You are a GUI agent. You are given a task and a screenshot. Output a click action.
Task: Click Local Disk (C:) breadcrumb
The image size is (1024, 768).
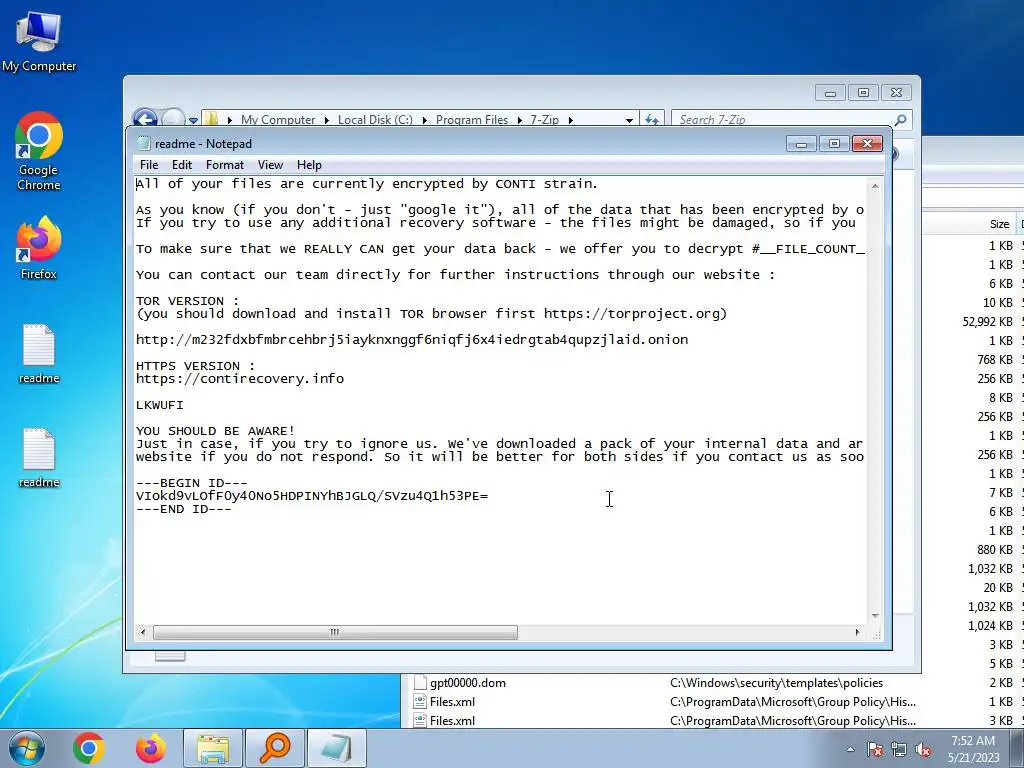(375, 120)
